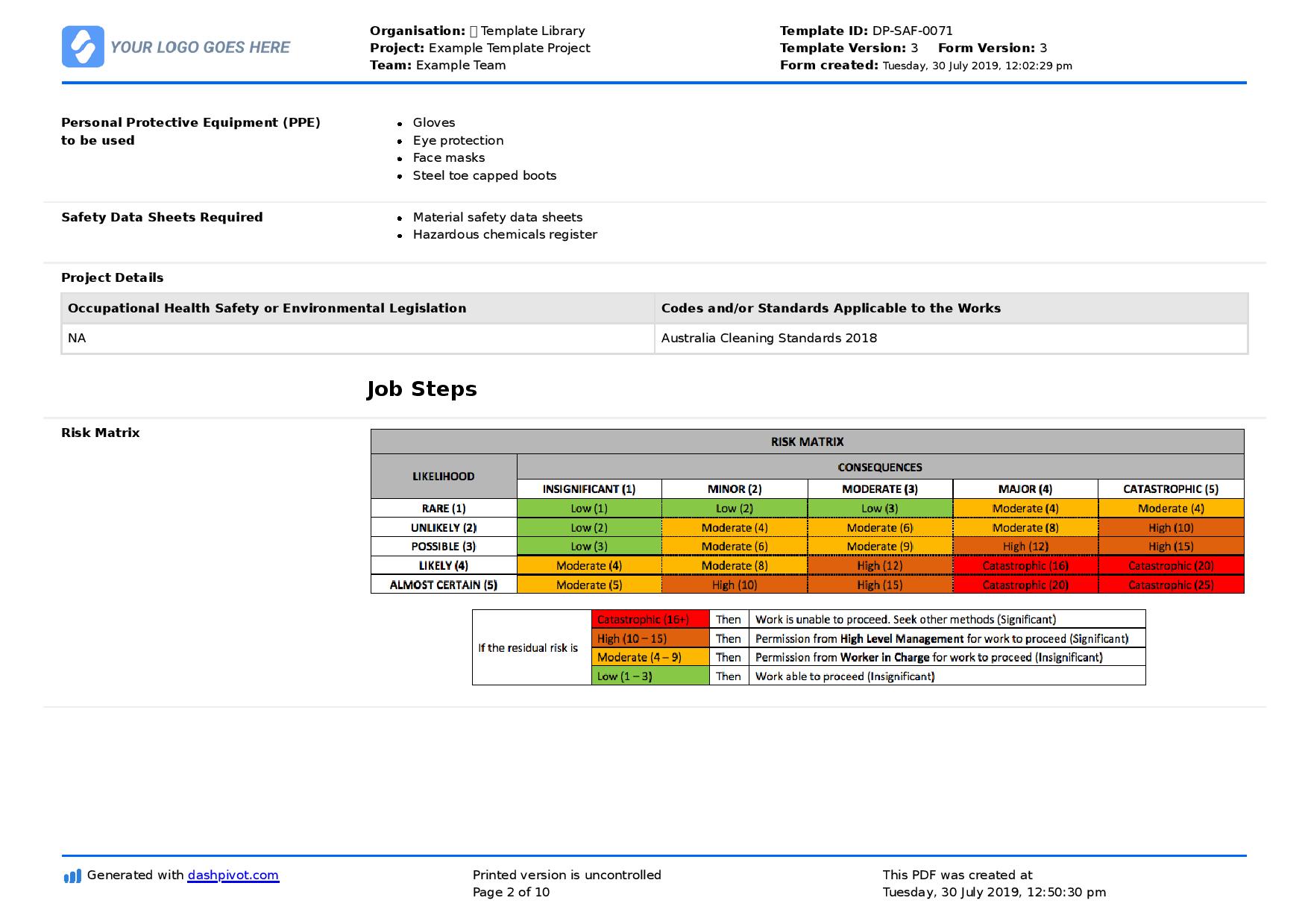Click the NA legislation table cell

pyautogui.click(x=77, y=339)
